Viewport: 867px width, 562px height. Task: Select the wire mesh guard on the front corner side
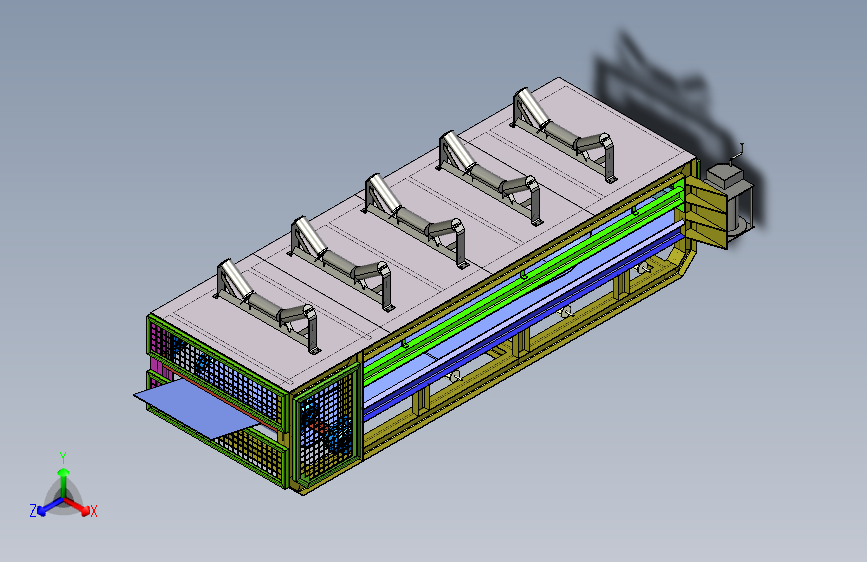click(x=327, y=425)
